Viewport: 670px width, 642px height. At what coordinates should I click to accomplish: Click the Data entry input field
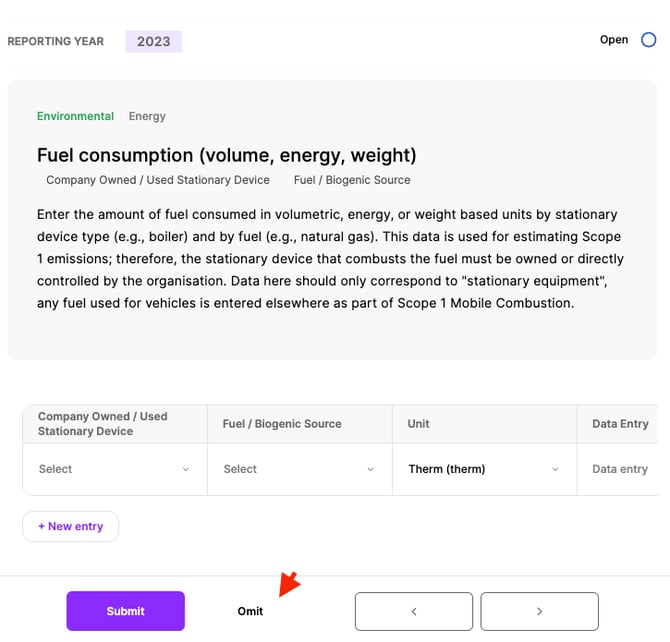[x=620, y=469]
